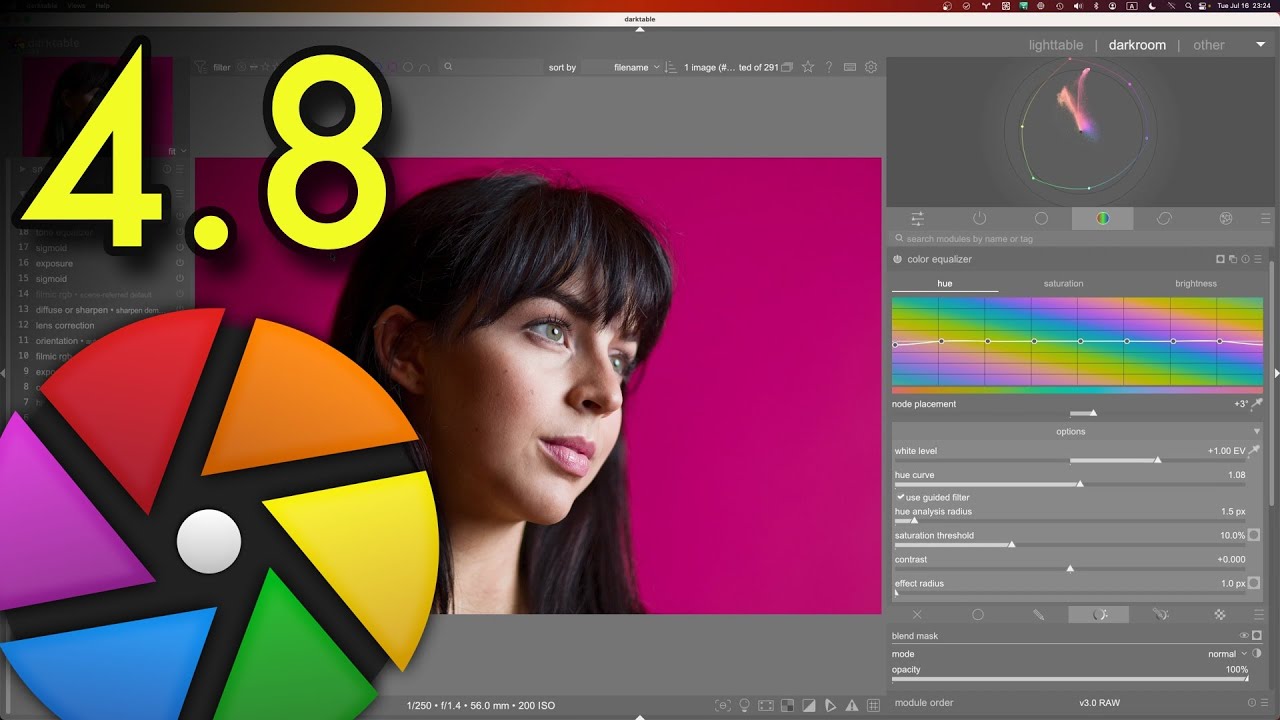Uncheck use guided filter

coord(900,497)
